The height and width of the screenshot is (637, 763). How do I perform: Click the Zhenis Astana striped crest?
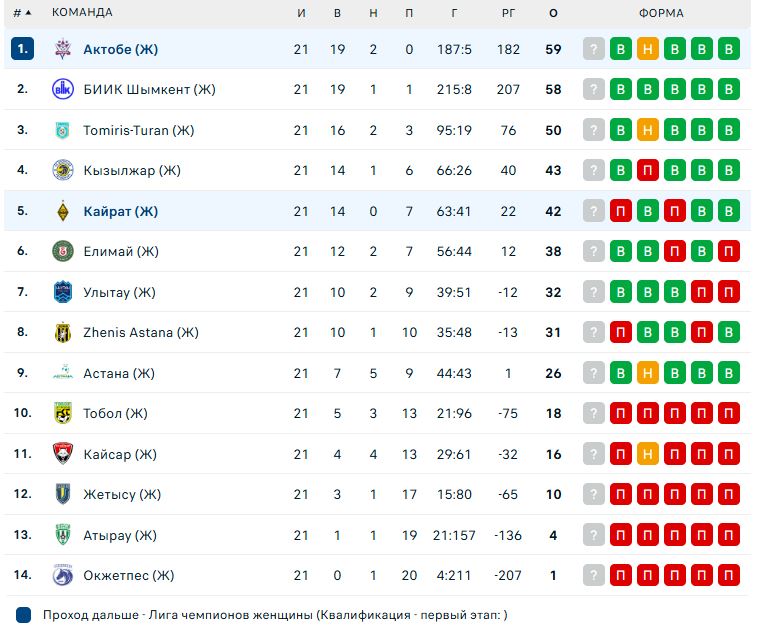point(63,332)
